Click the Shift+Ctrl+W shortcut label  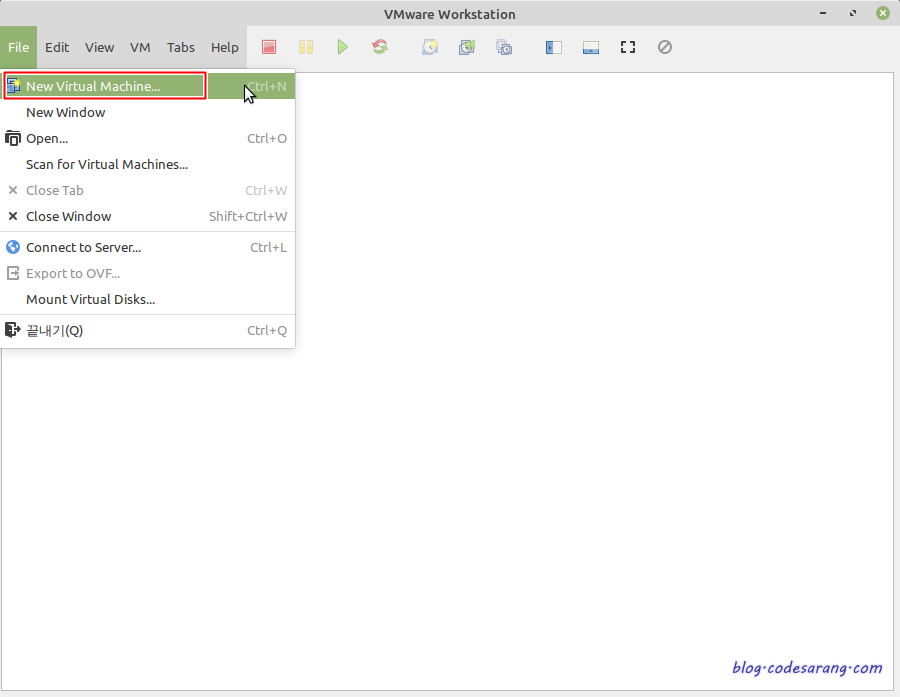pos(248,216)
